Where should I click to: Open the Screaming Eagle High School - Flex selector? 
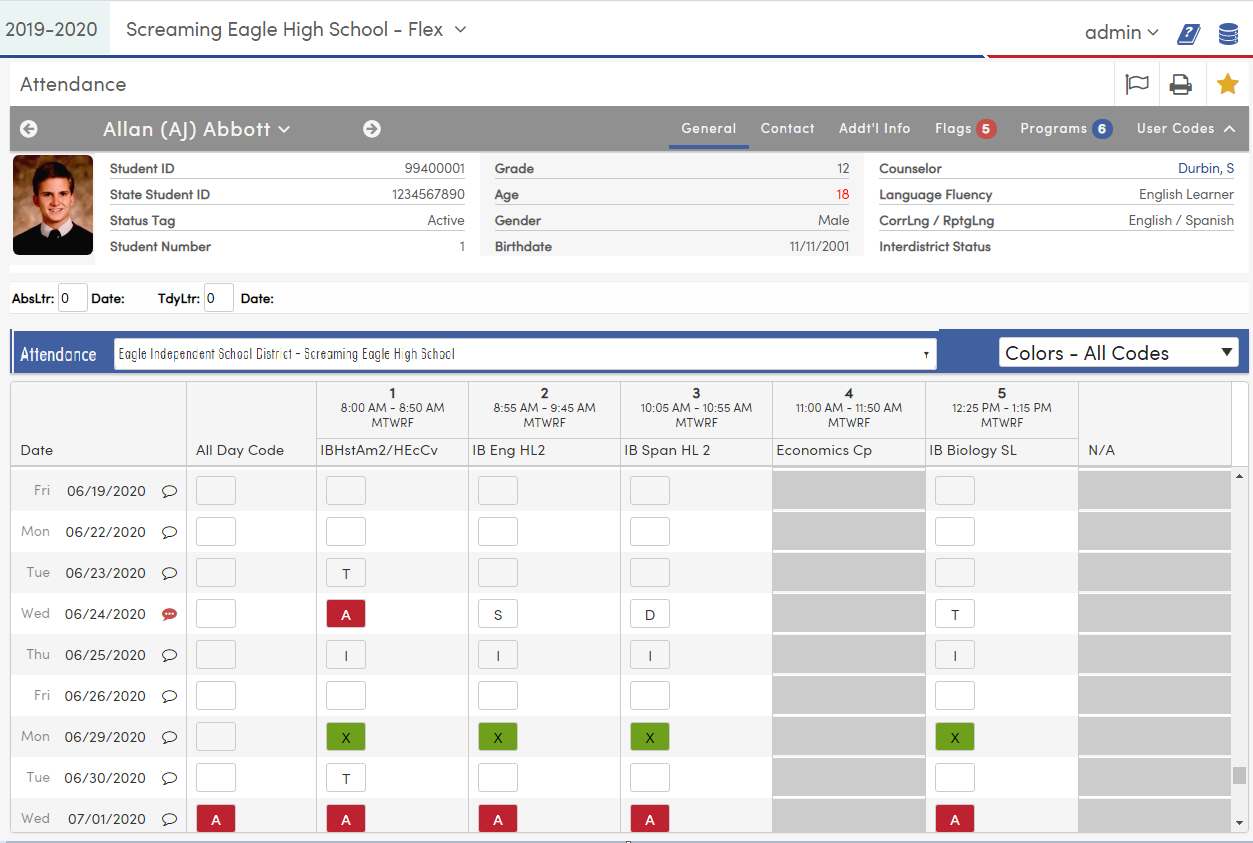point(296,29)
